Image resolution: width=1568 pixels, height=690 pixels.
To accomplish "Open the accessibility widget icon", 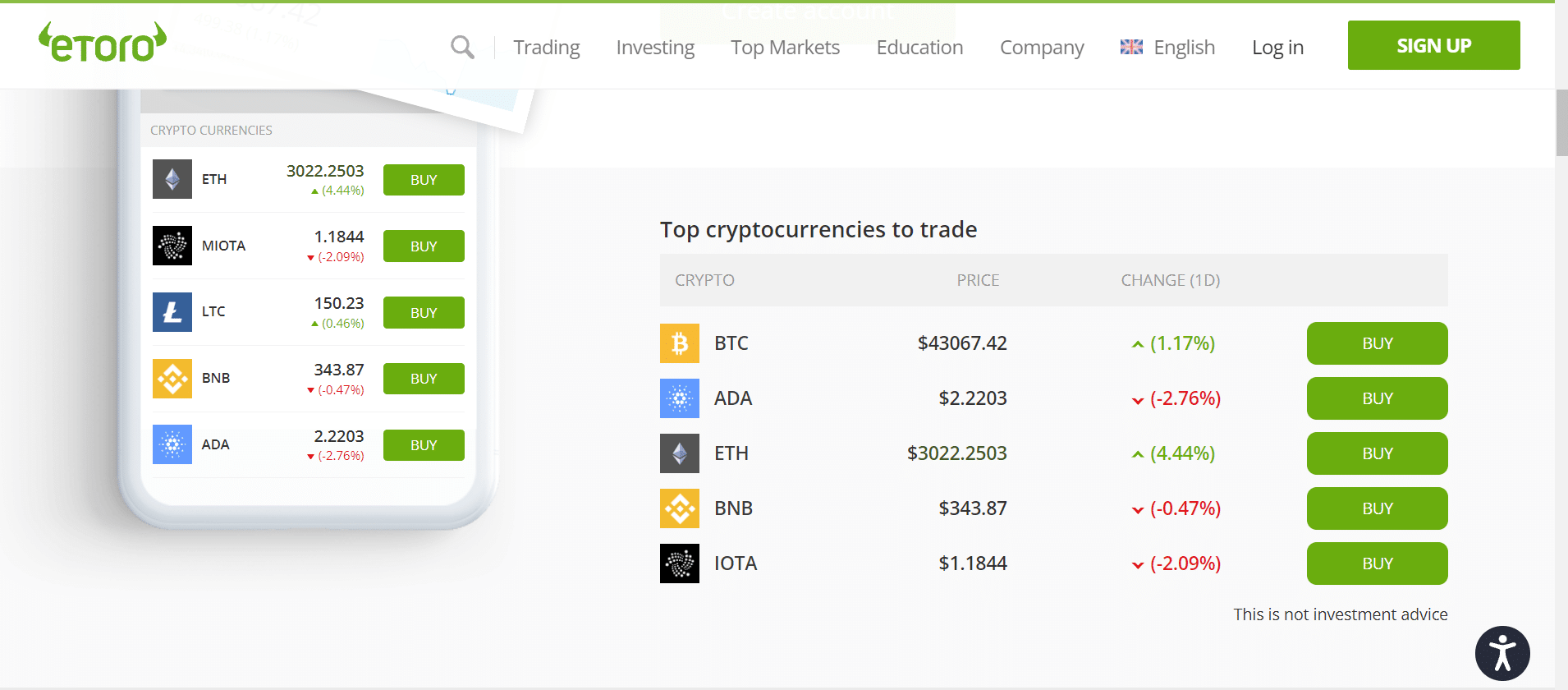I will (1502, 654).
